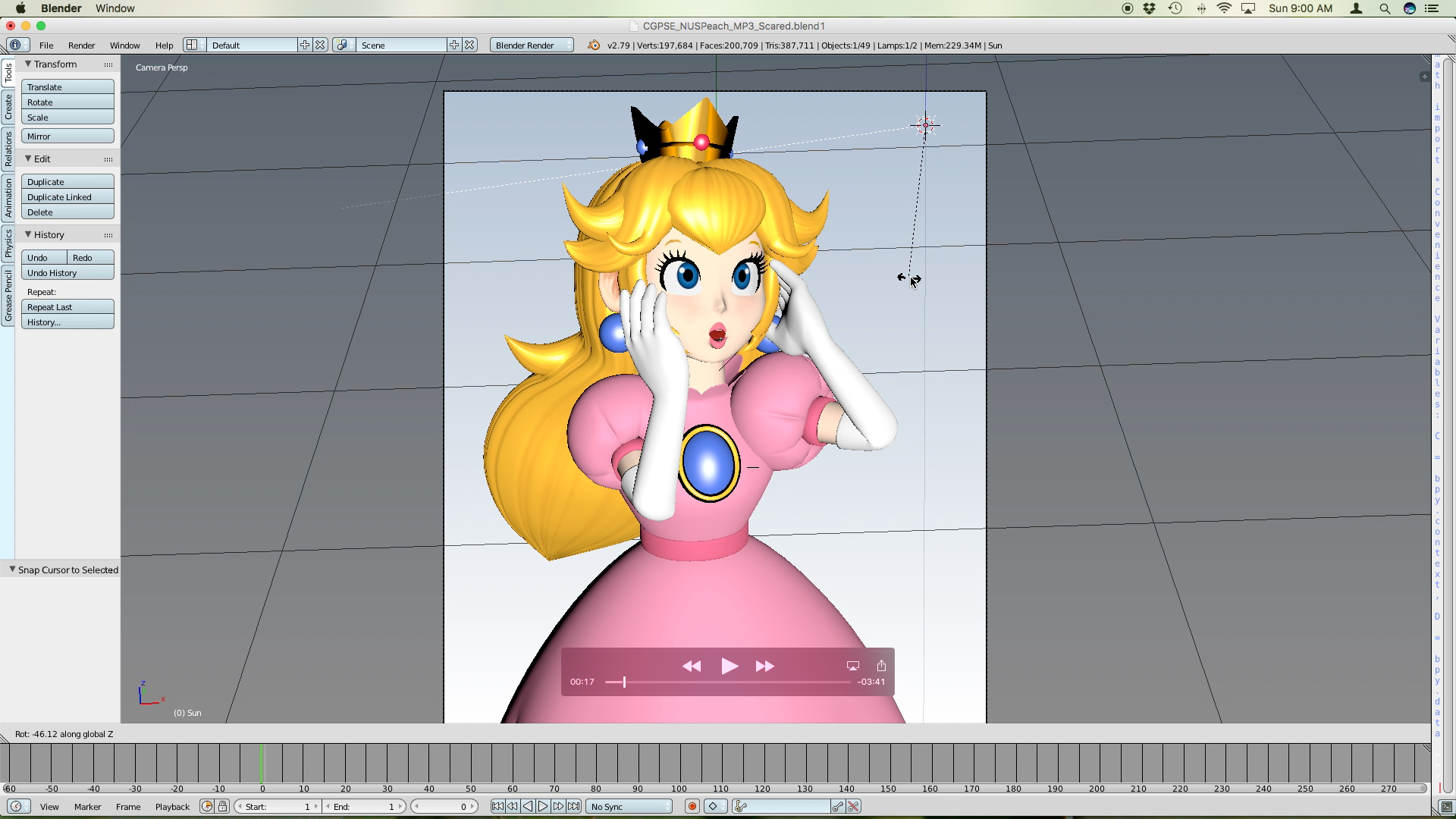
Task: Toggle the lock time to other windows icon
Action: coord(222,806)
